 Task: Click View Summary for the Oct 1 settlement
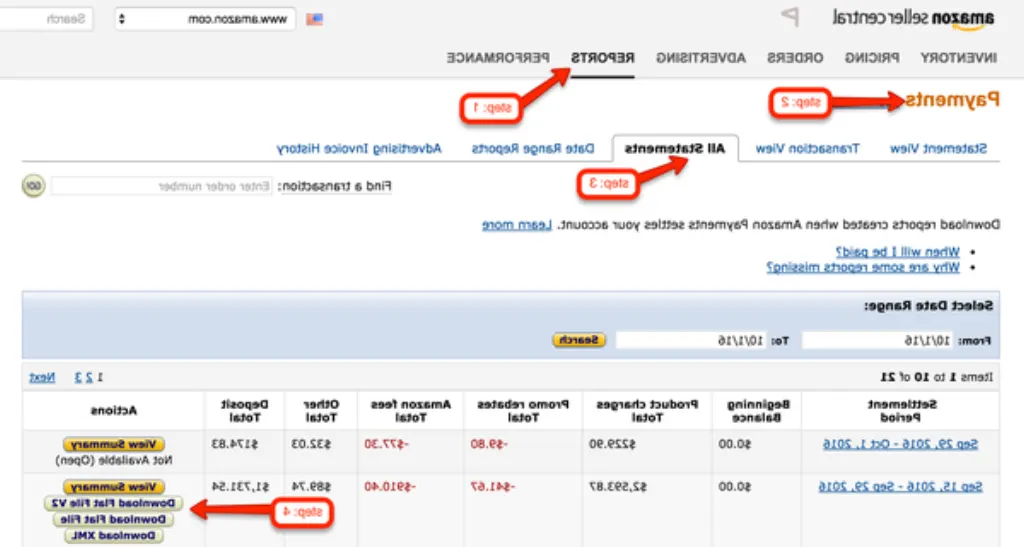tap(114, 445)
